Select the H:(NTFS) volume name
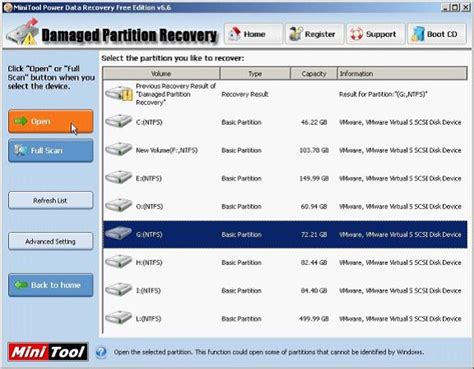Screen dimensions: 474x369 click(x=149, y=263)
